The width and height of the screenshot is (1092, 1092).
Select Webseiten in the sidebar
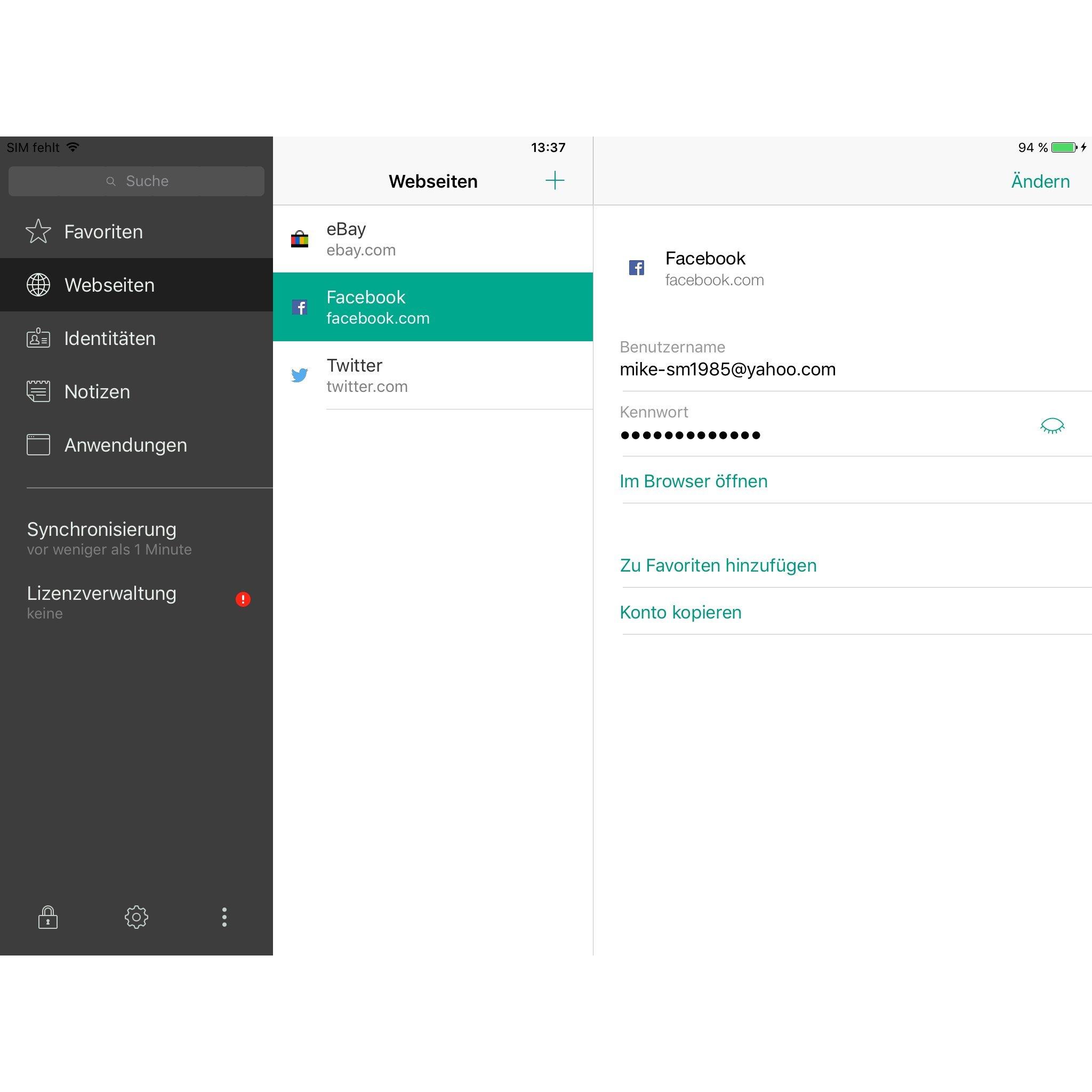point(136,285)
